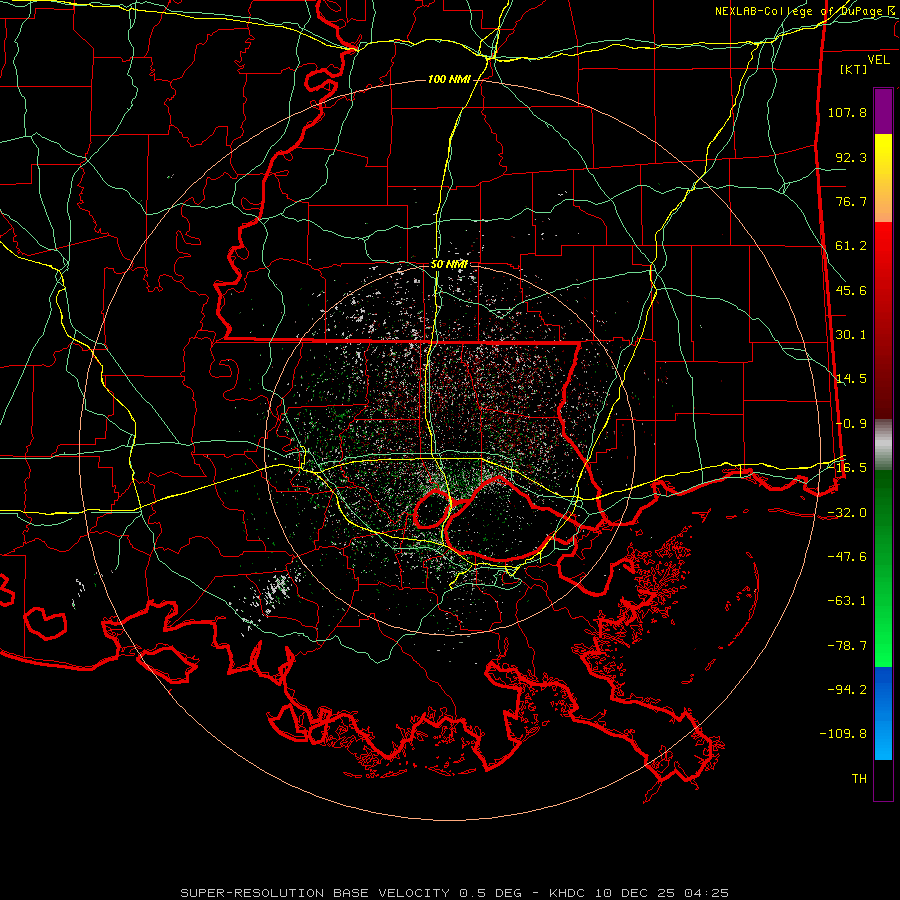Click the blue segment of the velocity color bar

point(883,713)
